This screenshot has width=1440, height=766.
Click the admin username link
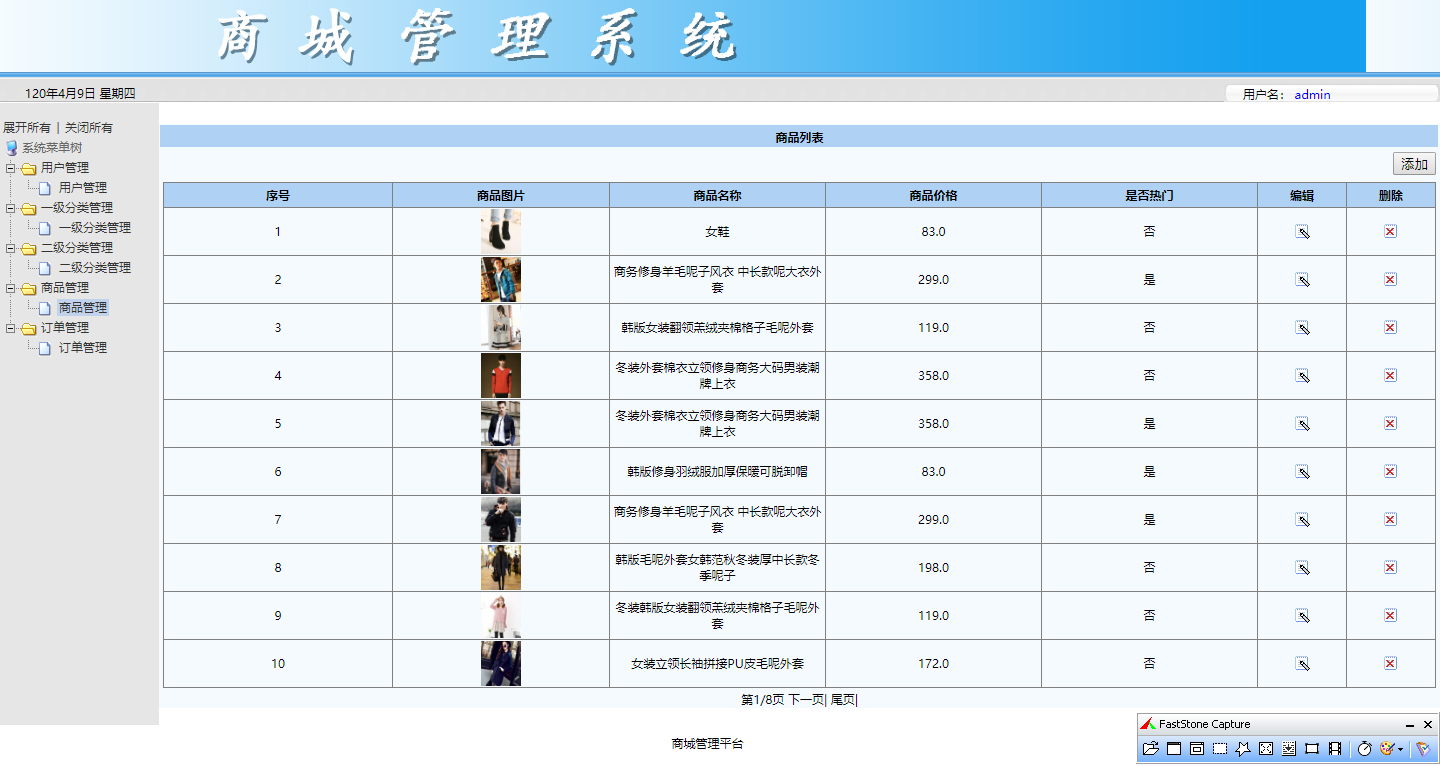click(x=1312, y=95)
